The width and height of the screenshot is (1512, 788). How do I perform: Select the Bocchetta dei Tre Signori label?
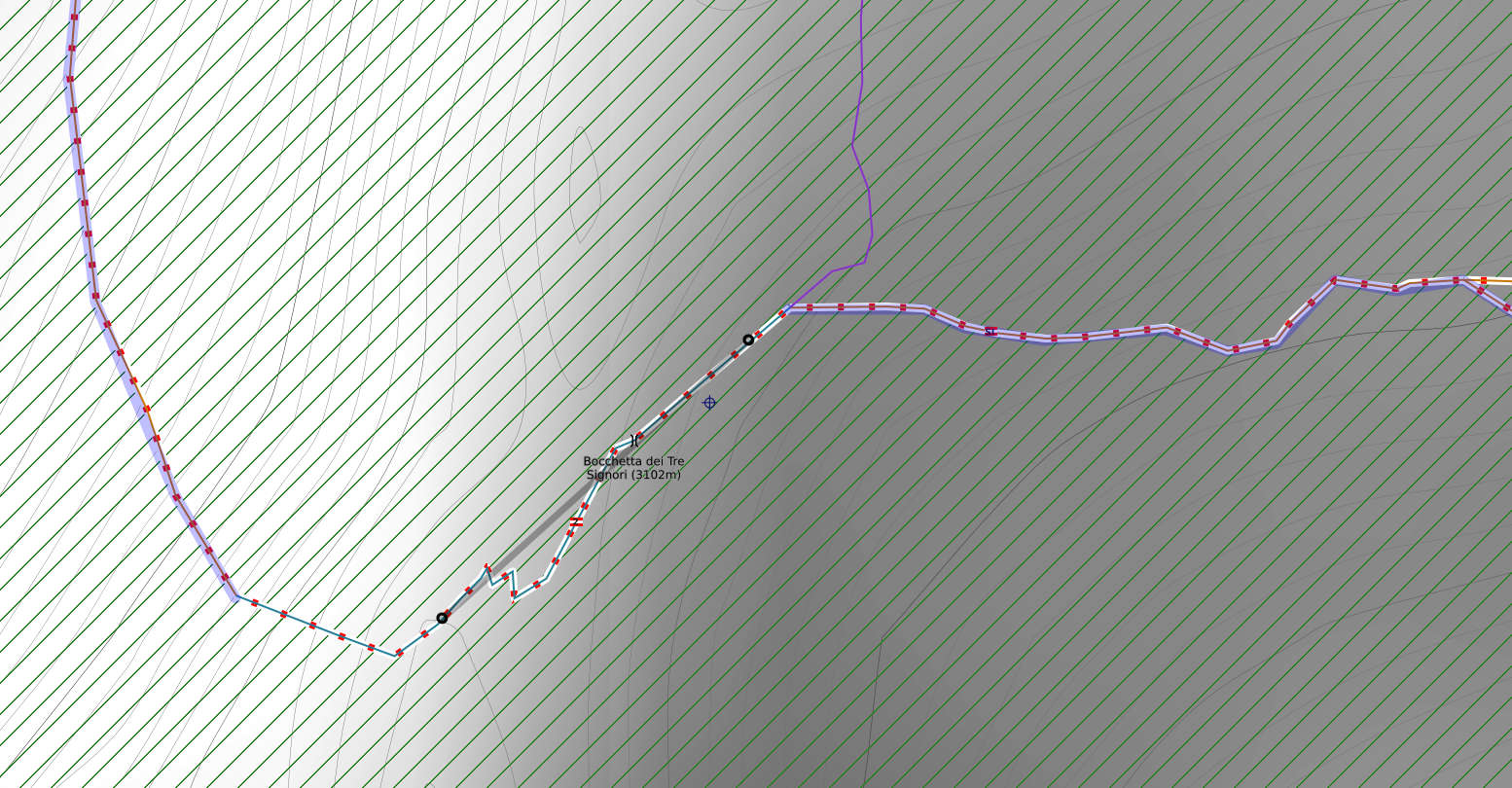tap(633, 468)
